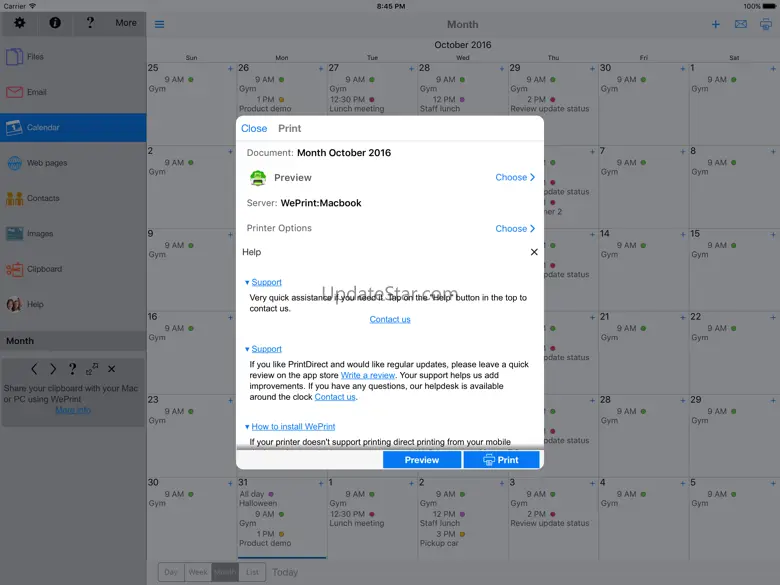Close the print dialog
The image size is (780, 585).
coord(254,128)
